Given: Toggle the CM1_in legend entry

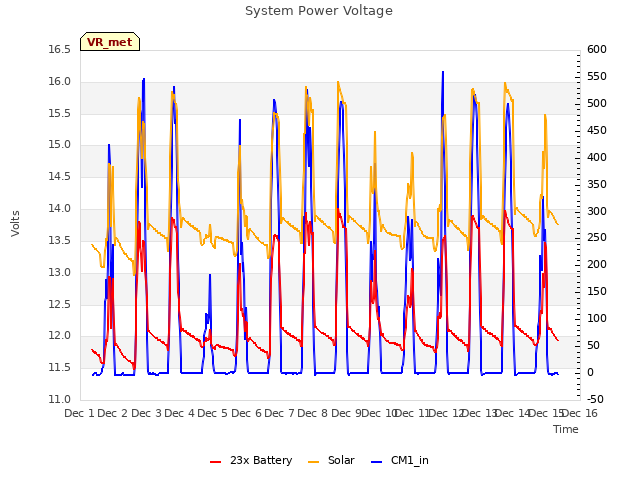Looking at the screenshot, I should [400, 460].
